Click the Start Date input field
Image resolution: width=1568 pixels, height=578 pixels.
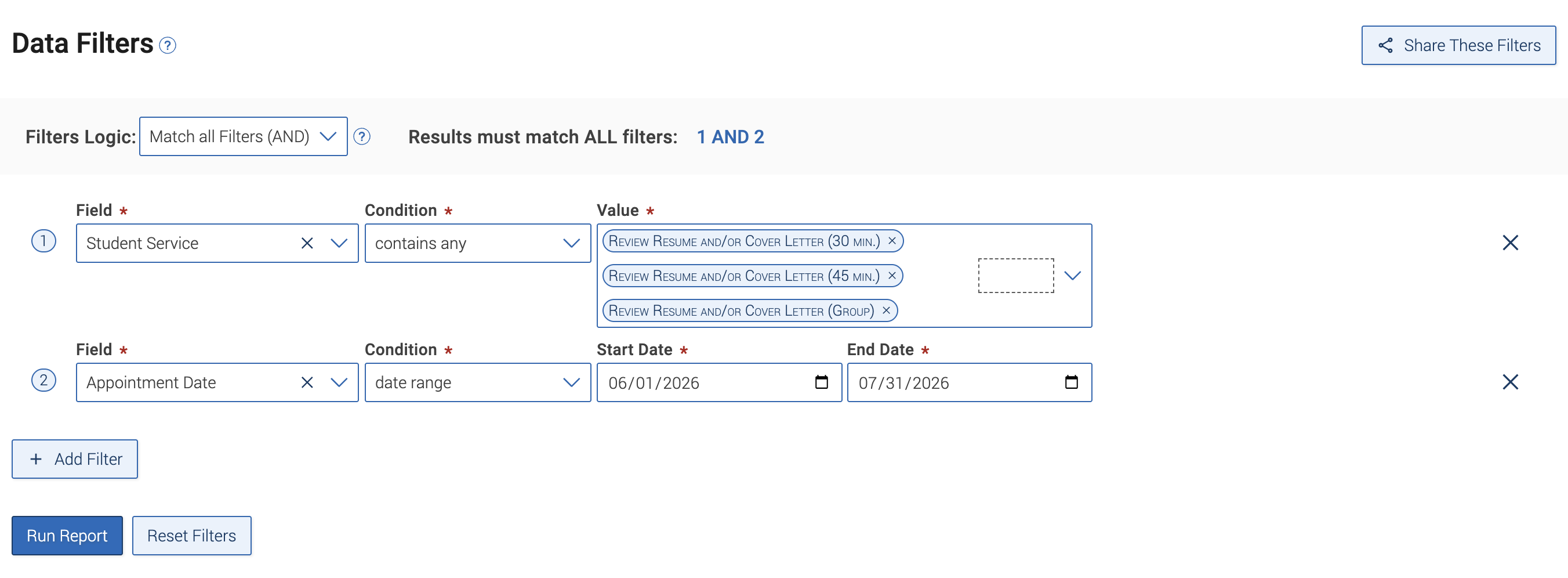(719, 382)
